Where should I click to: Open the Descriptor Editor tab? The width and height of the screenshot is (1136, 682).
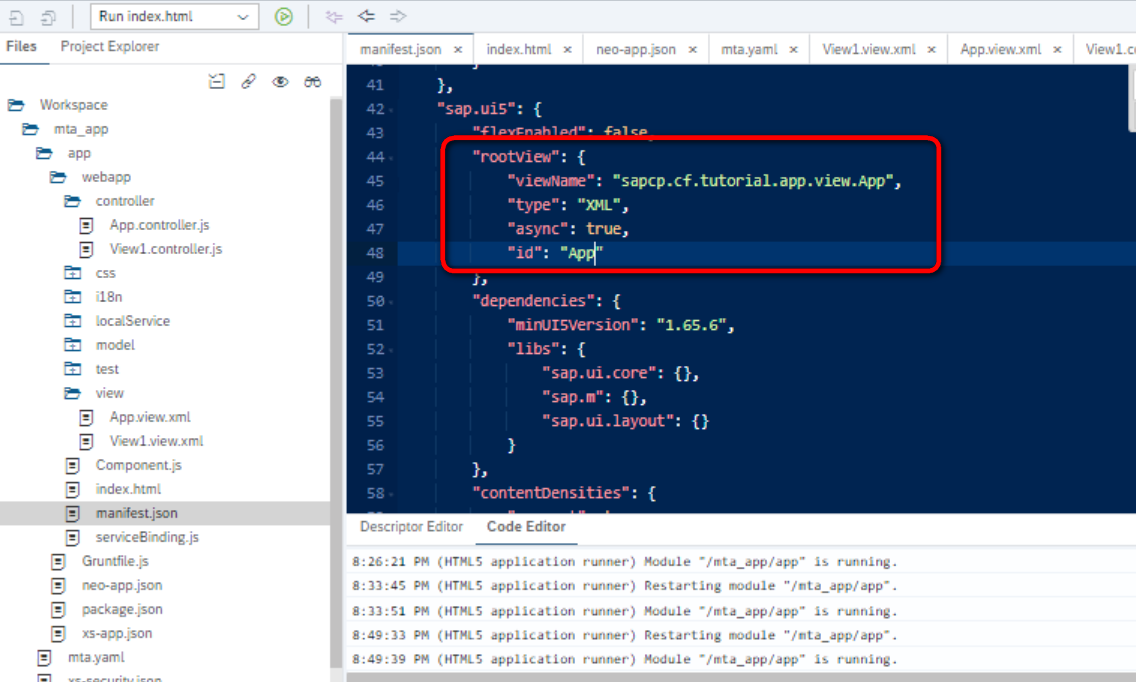click(410, 526)
